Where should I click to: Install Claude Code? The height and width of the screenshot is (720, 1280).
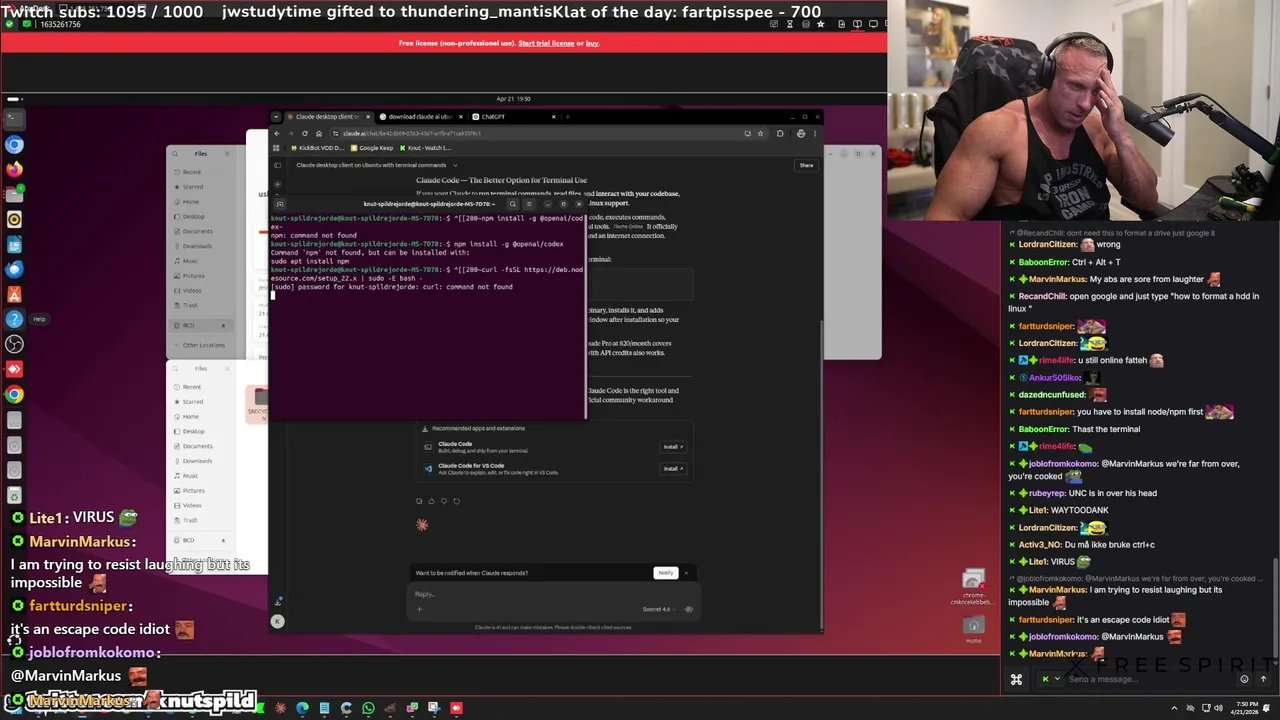673,447
